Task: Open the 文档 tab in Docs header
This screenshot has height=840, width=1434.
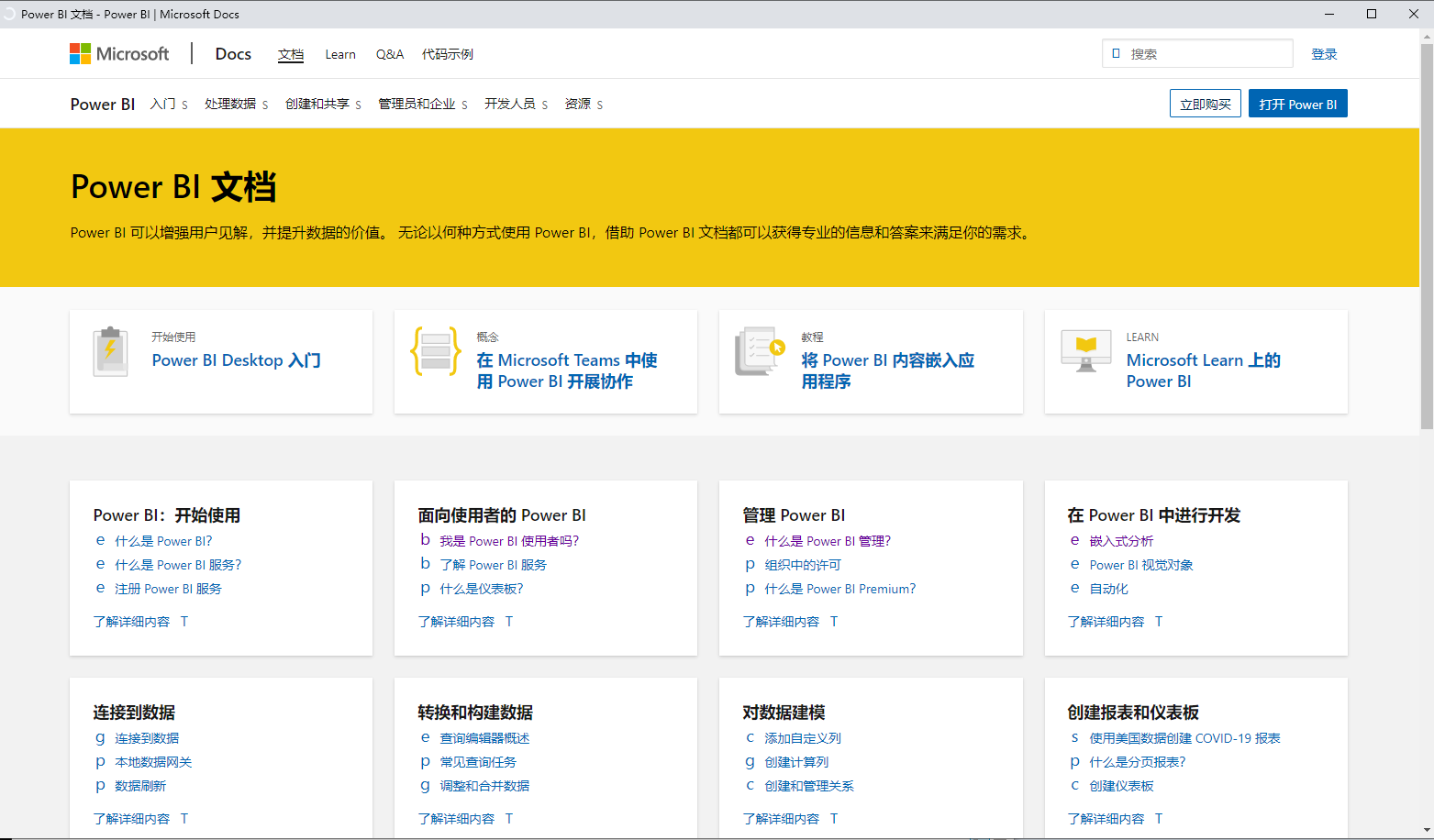Action: [291, 54]
